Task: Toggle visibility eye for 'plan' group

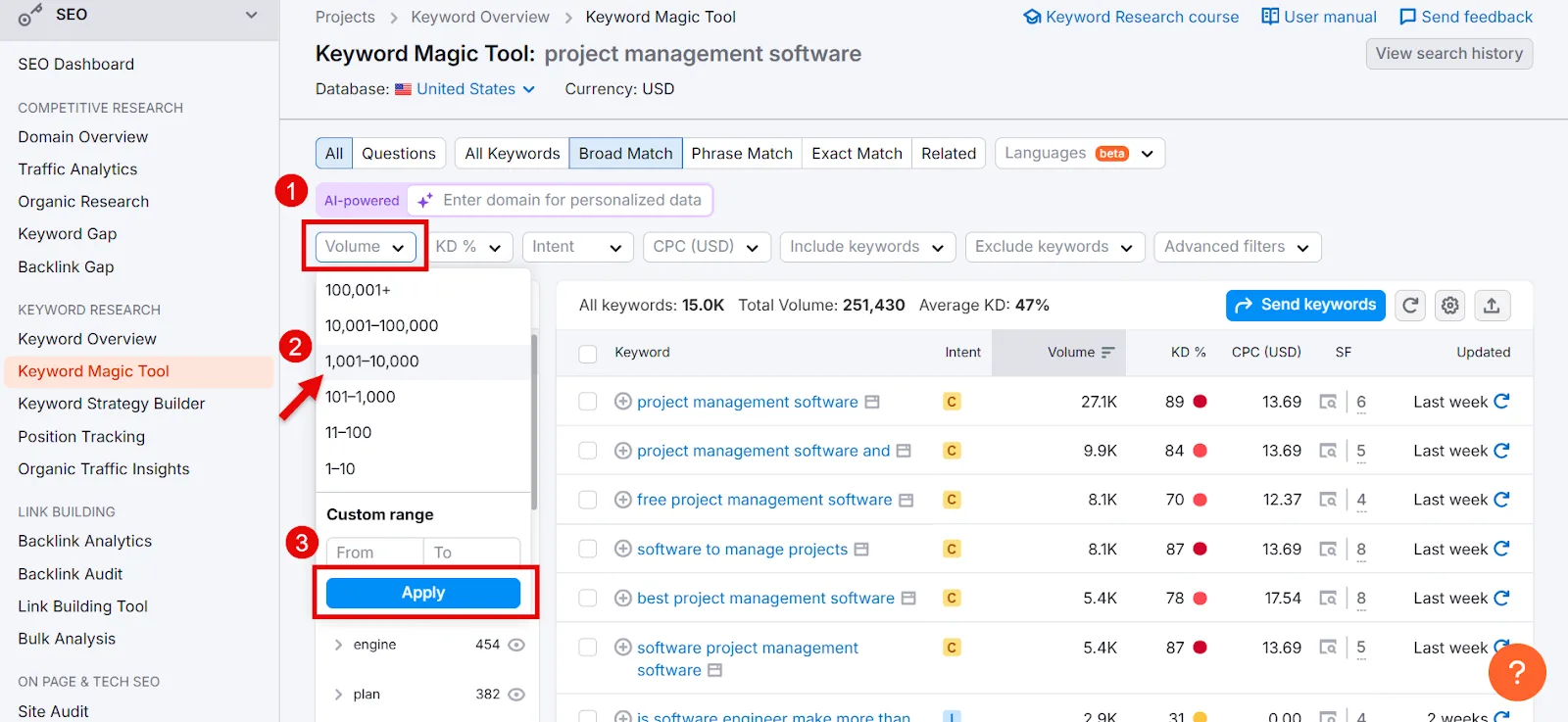Action: (516, 694)
